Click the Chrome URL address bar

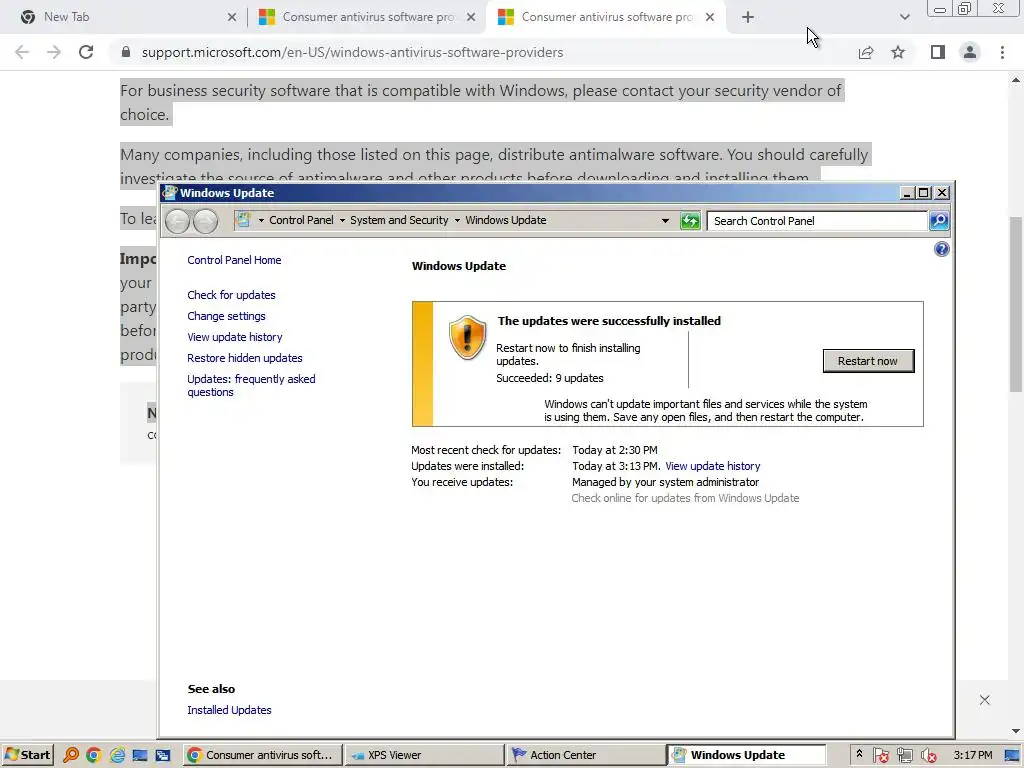click(482, 52)
